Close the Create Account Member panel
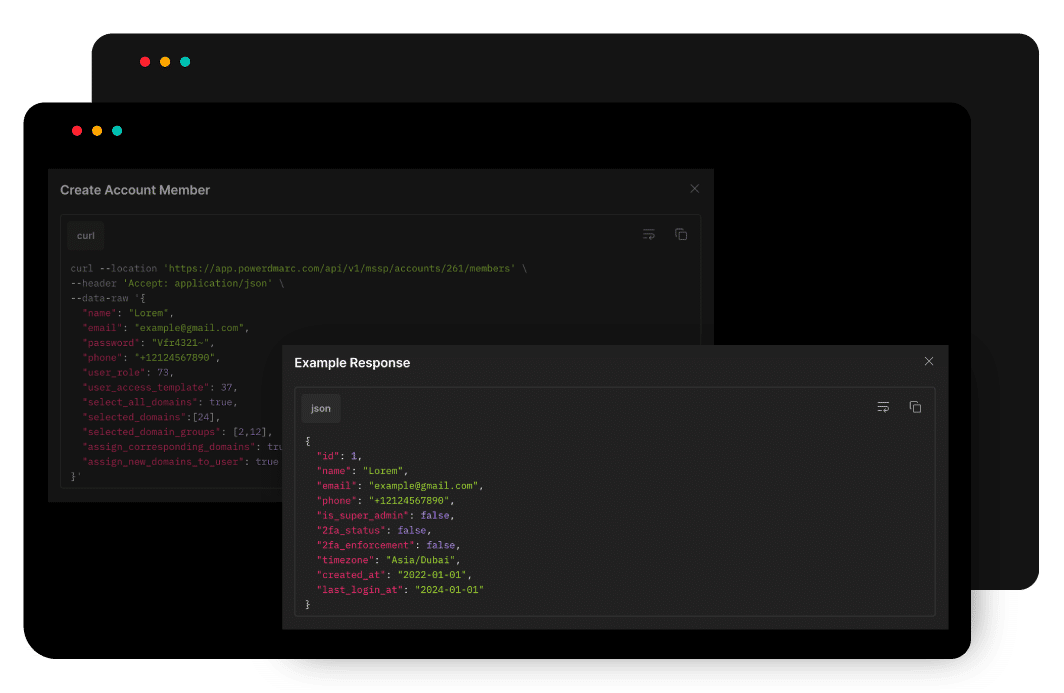The width and height of the screenshot is (1064, 693). click(x=694, y=189)
